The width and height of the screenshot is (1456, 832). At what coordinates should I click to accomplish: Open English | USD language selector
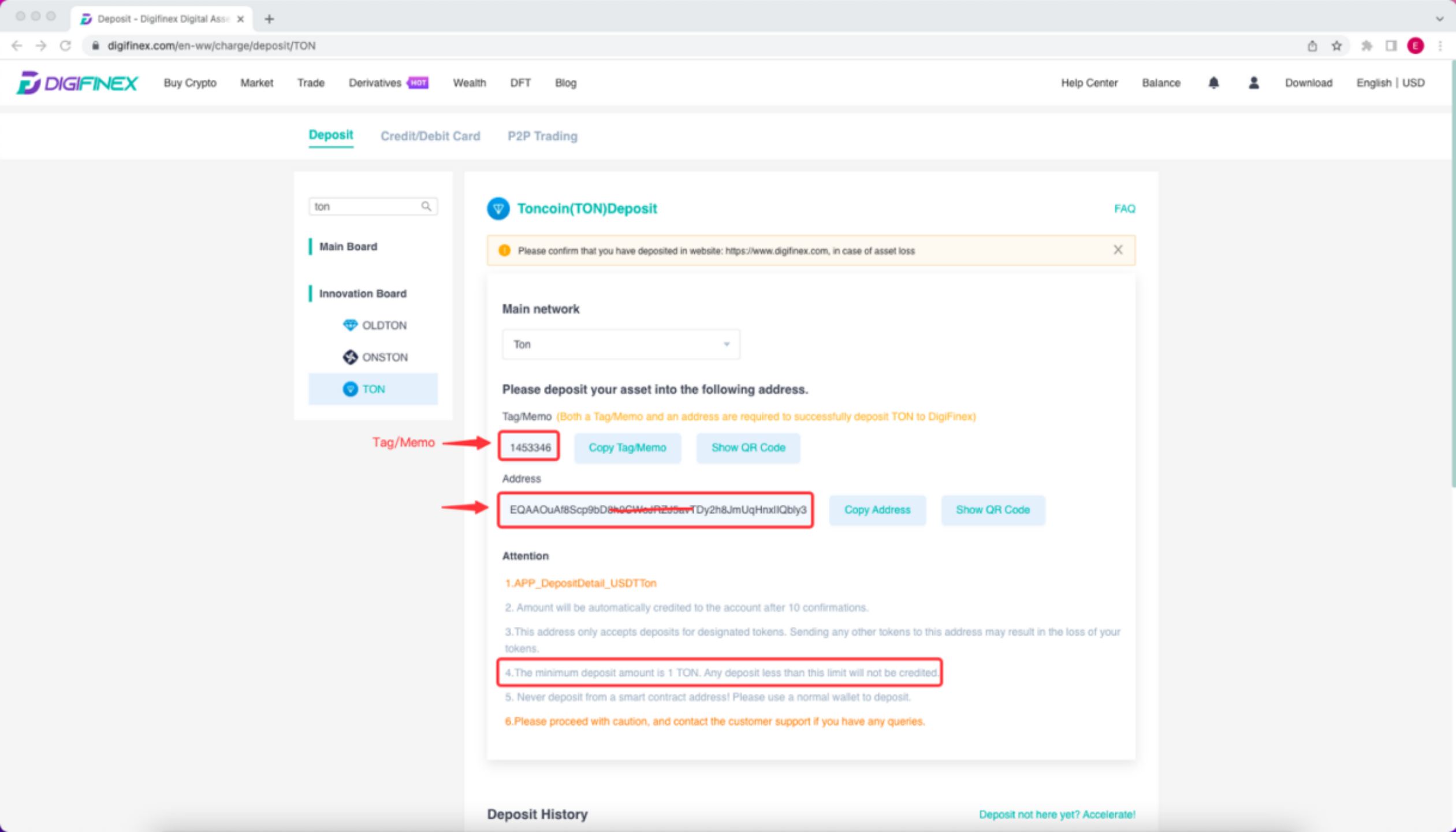click(x=1390, y=83)
